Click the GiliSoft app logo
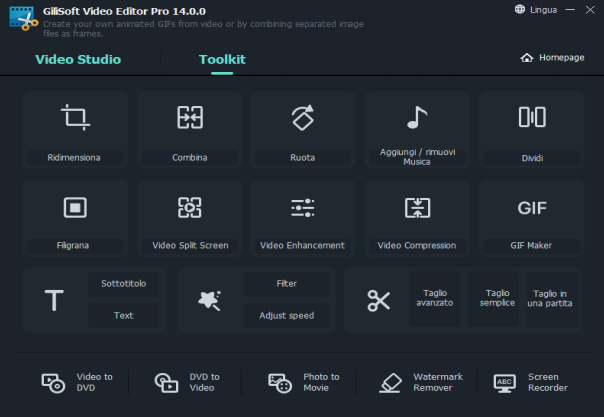604x417 pixels. pos(23,18)
